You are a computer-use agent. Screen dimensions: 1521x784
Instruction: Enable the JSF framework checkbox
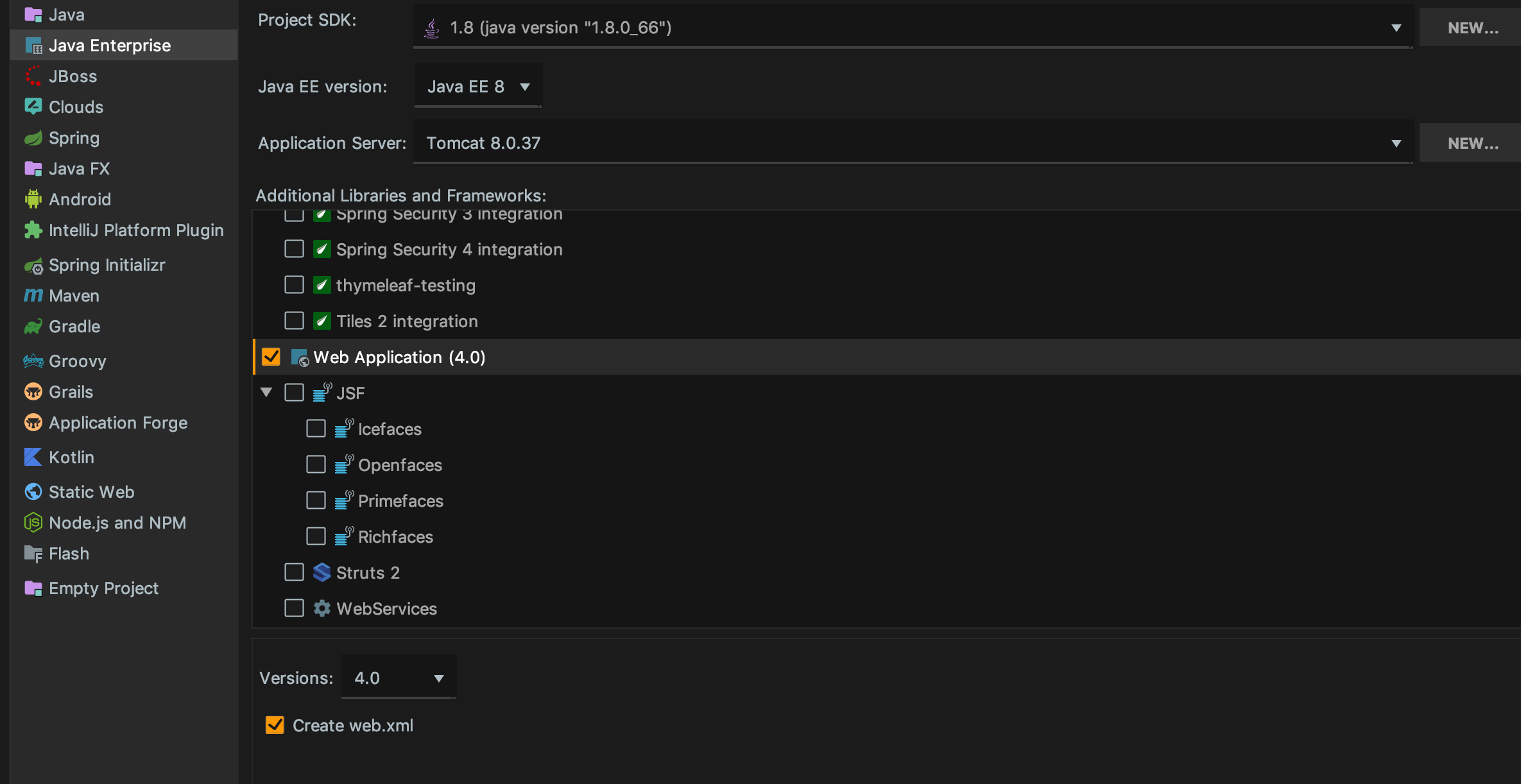tap(294, 393)
